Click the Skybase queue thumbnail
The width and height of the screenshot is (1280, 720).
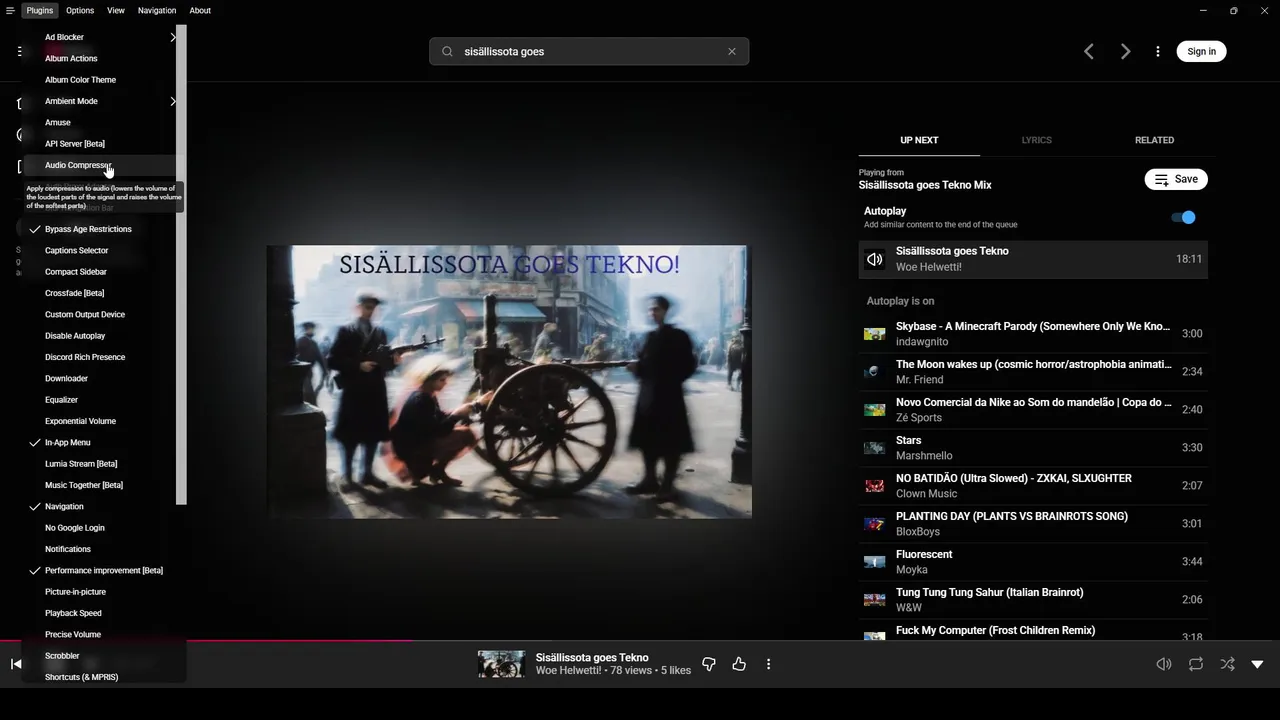tap(875, 334)
